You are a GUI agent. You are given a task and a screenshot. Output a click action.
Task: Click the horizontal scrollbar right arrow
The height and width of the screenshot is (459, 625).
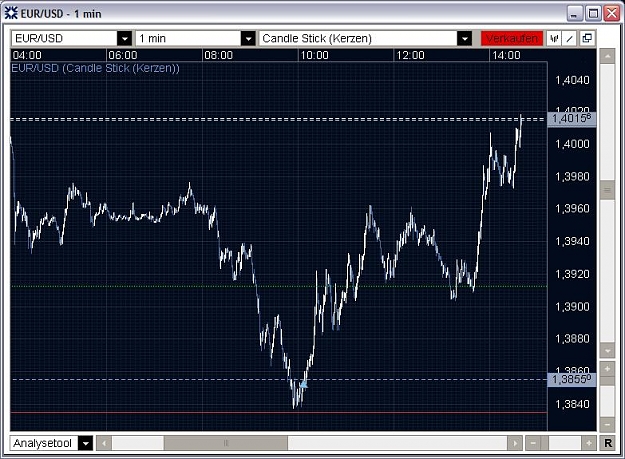[515, 443]
